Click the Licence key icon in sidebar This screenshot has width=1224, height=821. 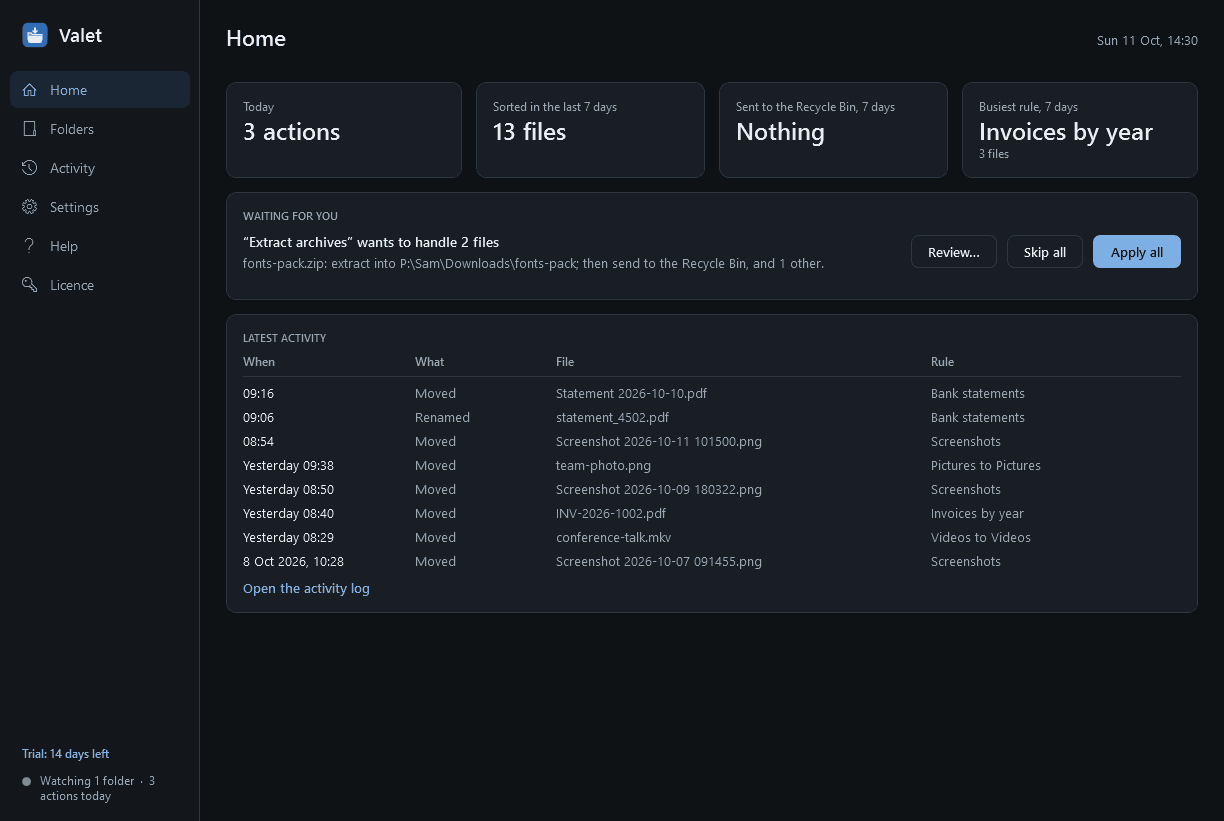point(30,285)
